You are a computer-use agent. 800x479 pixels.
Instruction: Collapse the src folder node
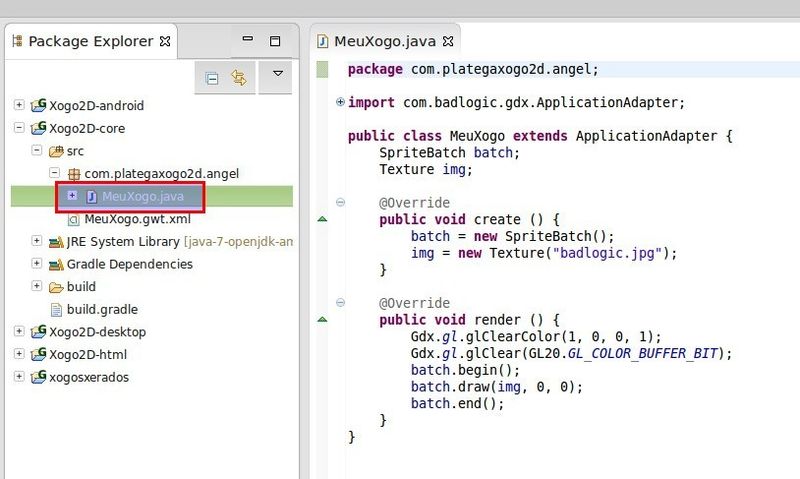(37, 150)
